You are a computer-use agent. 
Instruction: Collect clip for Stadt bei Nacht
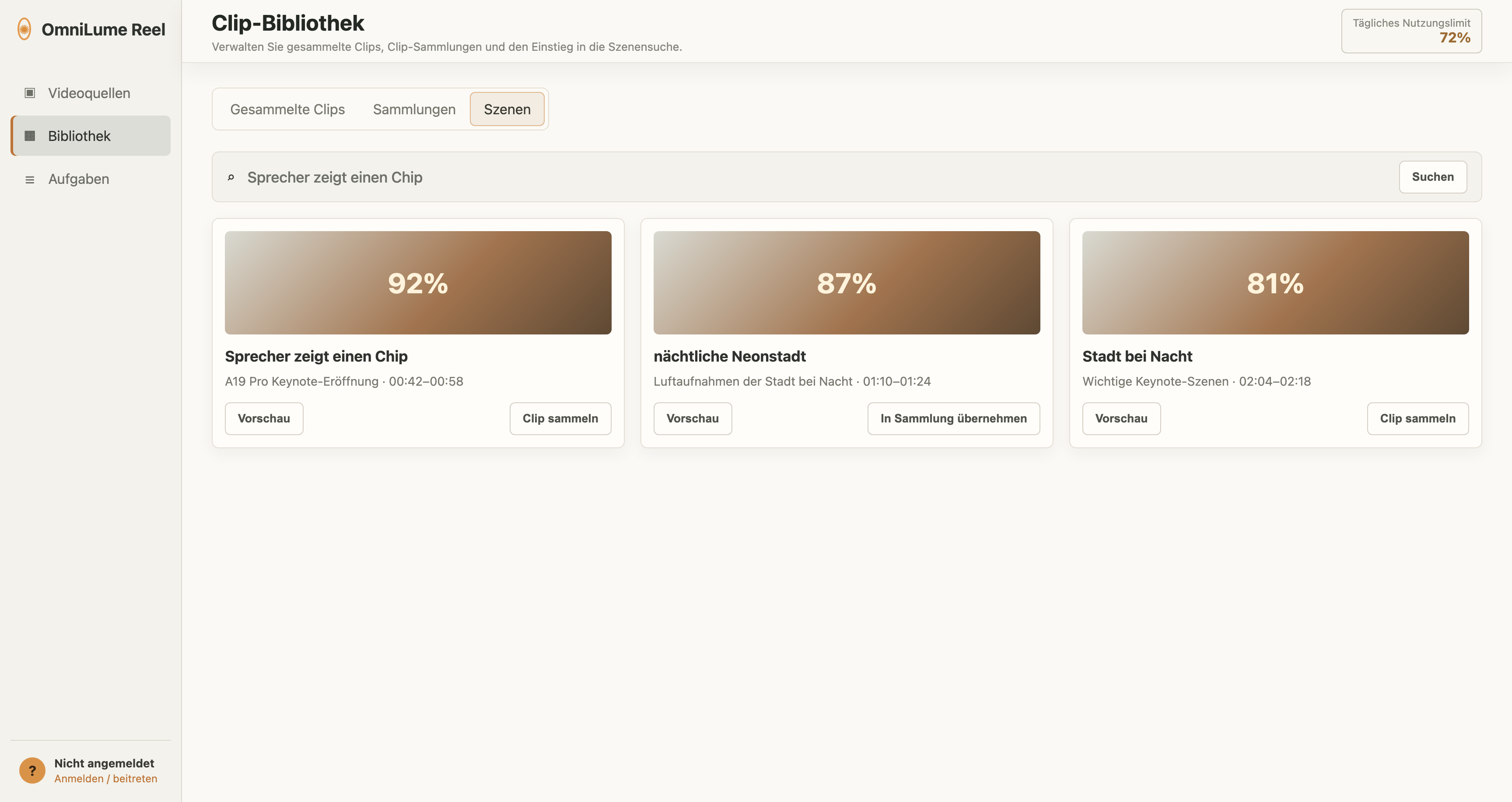point(1417,419)
